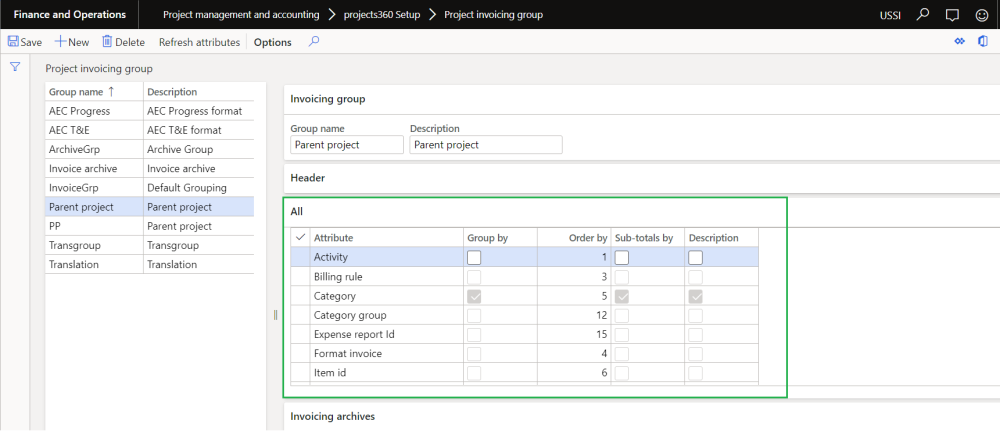Collapse the Header section

[x=307, y=178]
